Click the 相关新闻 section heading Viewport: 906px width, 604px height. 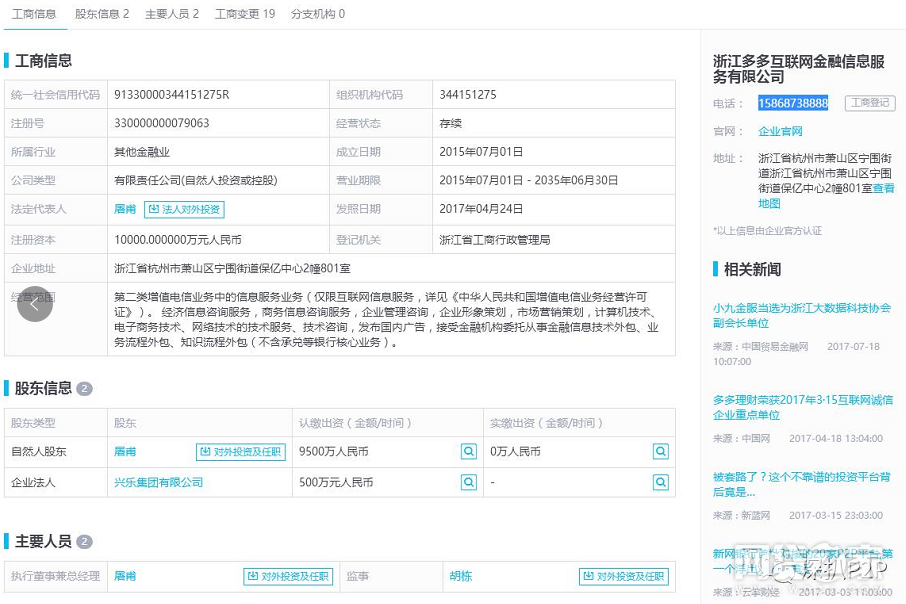(752, 269)
